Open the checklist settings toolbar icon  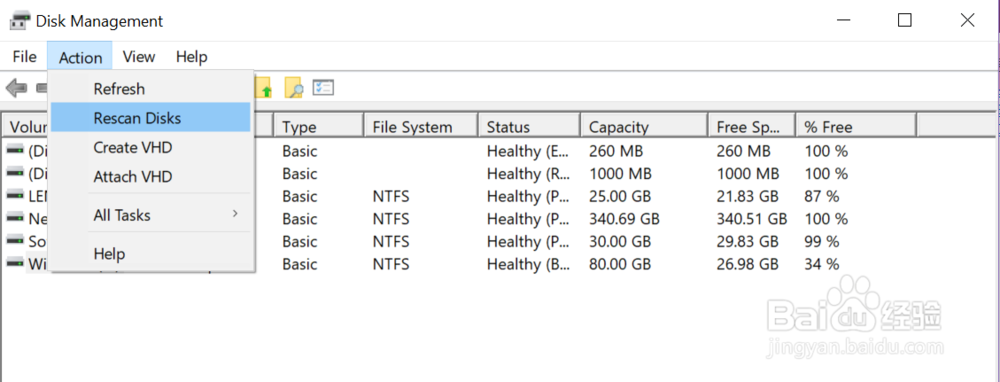(323, 87)
